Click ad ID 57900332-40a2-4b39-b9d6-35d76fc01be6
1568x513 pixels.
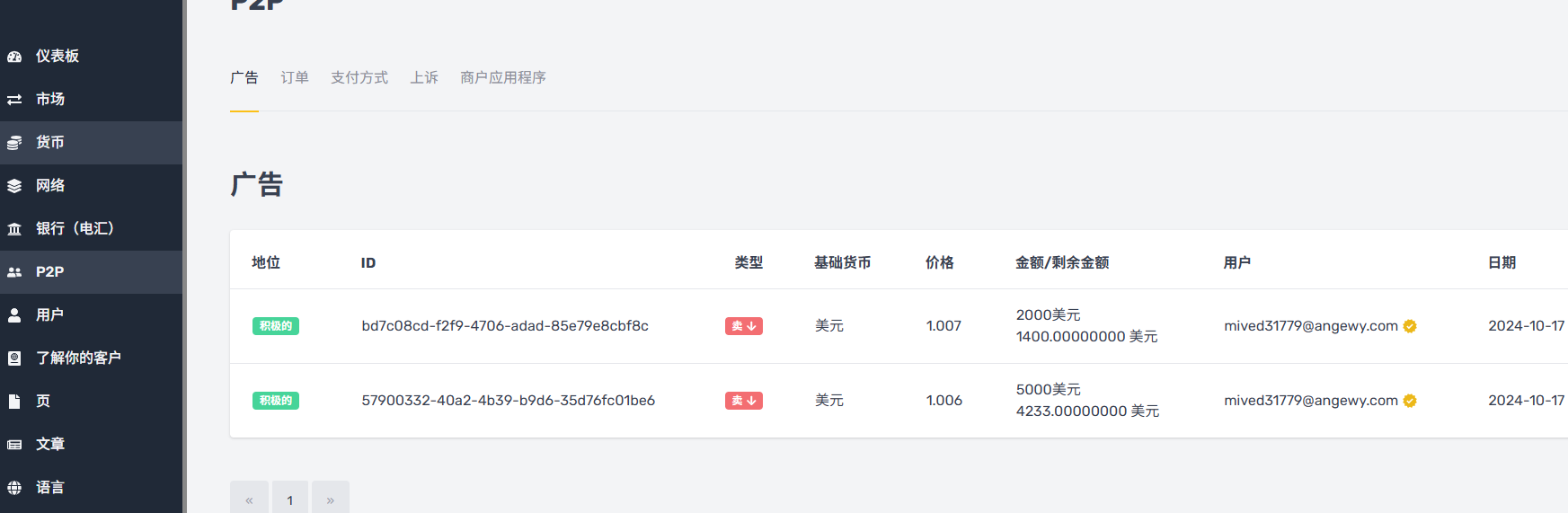(509, 401)
